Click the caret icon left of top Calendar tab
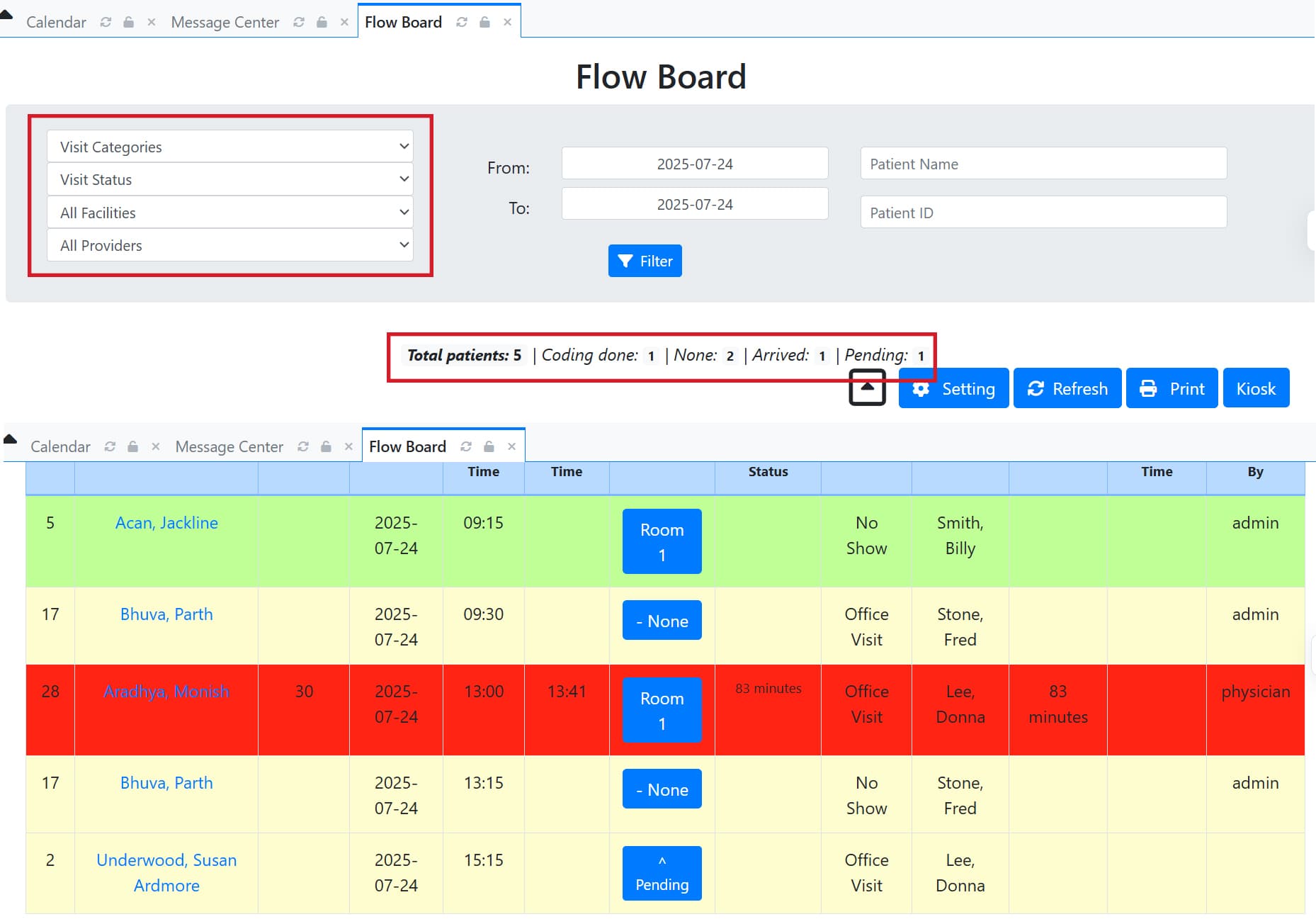 (6, 13)
